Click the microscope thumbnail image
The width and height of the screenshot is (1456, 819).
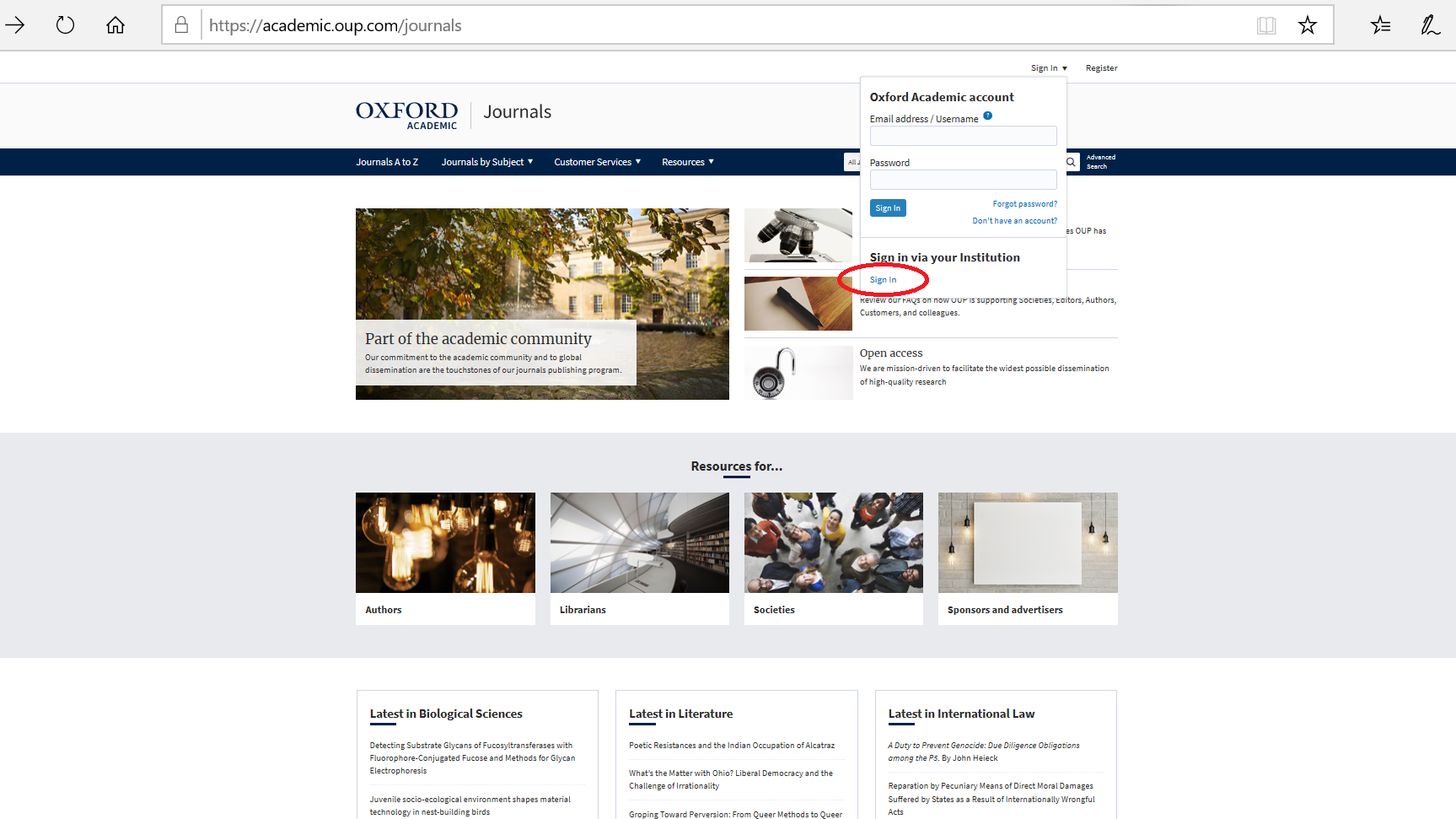(798, 235)
